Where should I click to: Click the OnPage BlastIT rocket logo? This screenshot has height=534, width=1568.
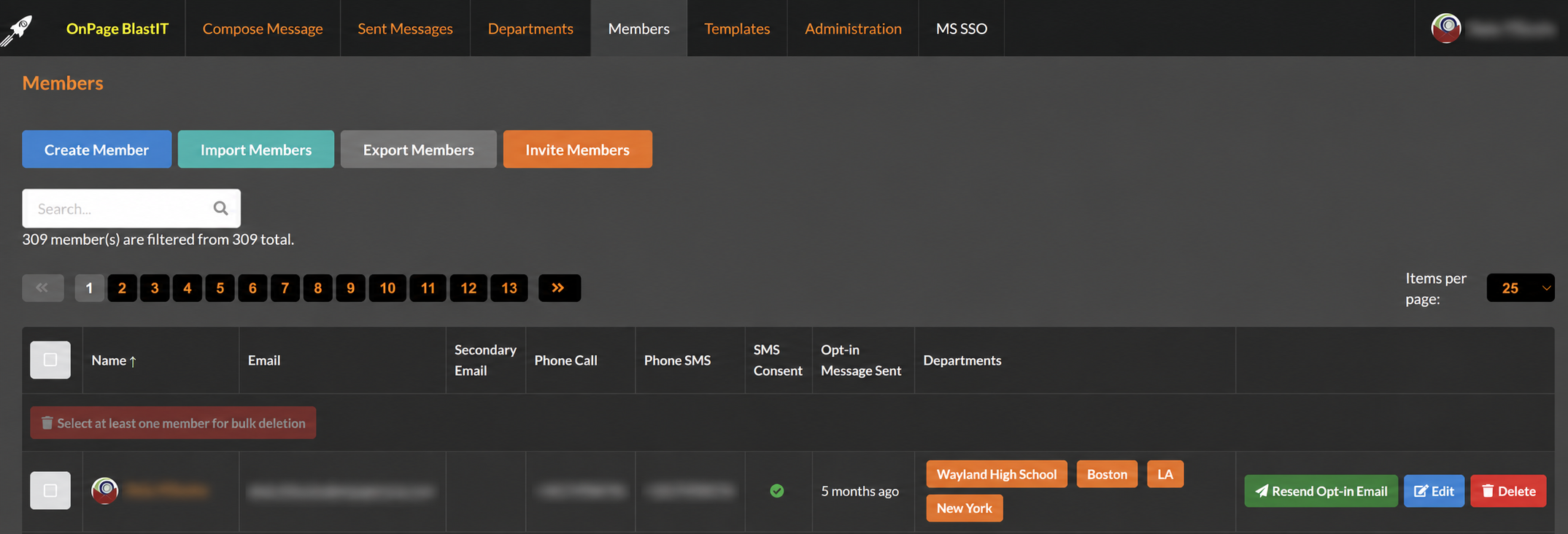click(x=17, y=30)
